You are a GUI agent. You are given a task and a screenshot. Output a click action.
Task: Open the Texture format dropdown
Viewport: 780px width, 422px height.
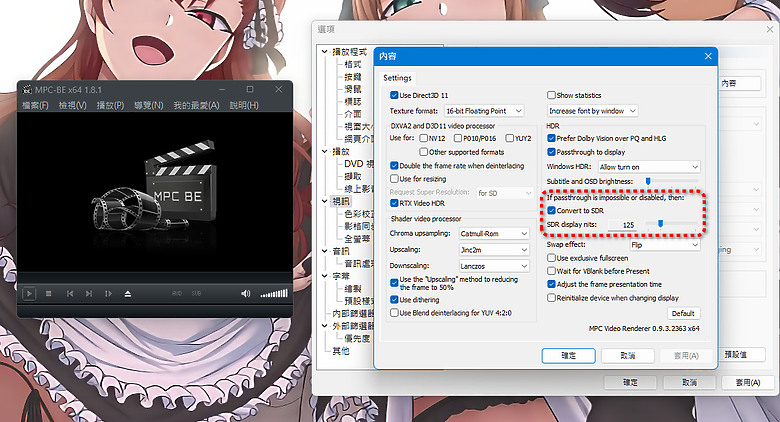pos(484,111)
